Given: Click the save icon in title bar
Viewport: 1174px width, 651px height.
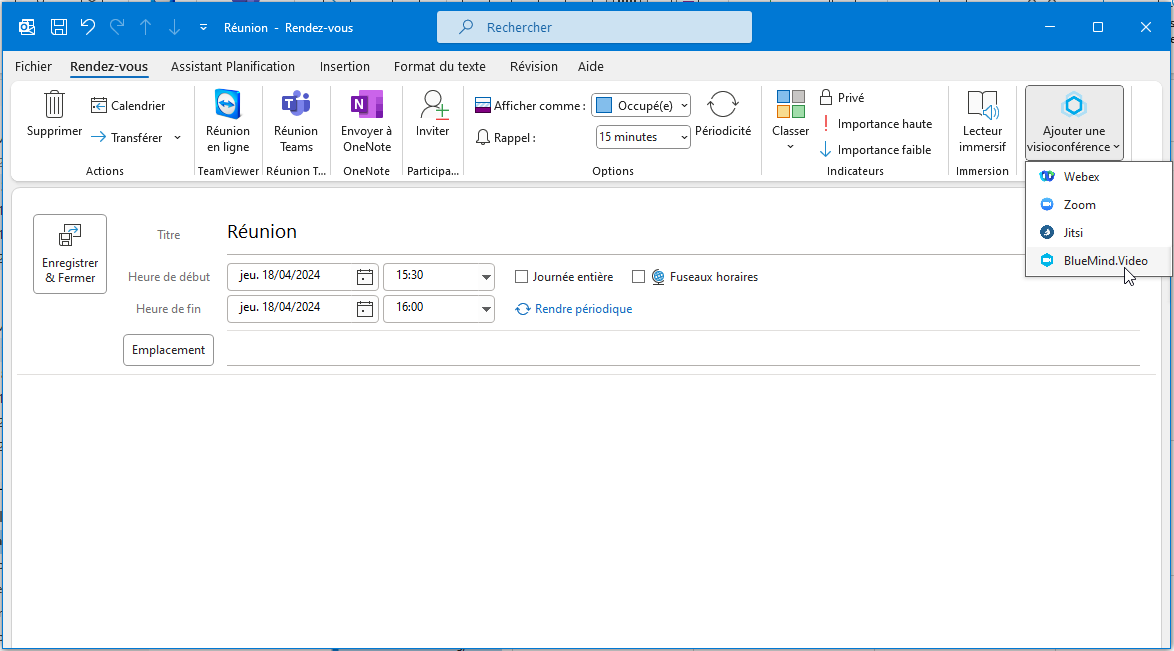Looking at the screenshot, I should click(x=59, y=27).
